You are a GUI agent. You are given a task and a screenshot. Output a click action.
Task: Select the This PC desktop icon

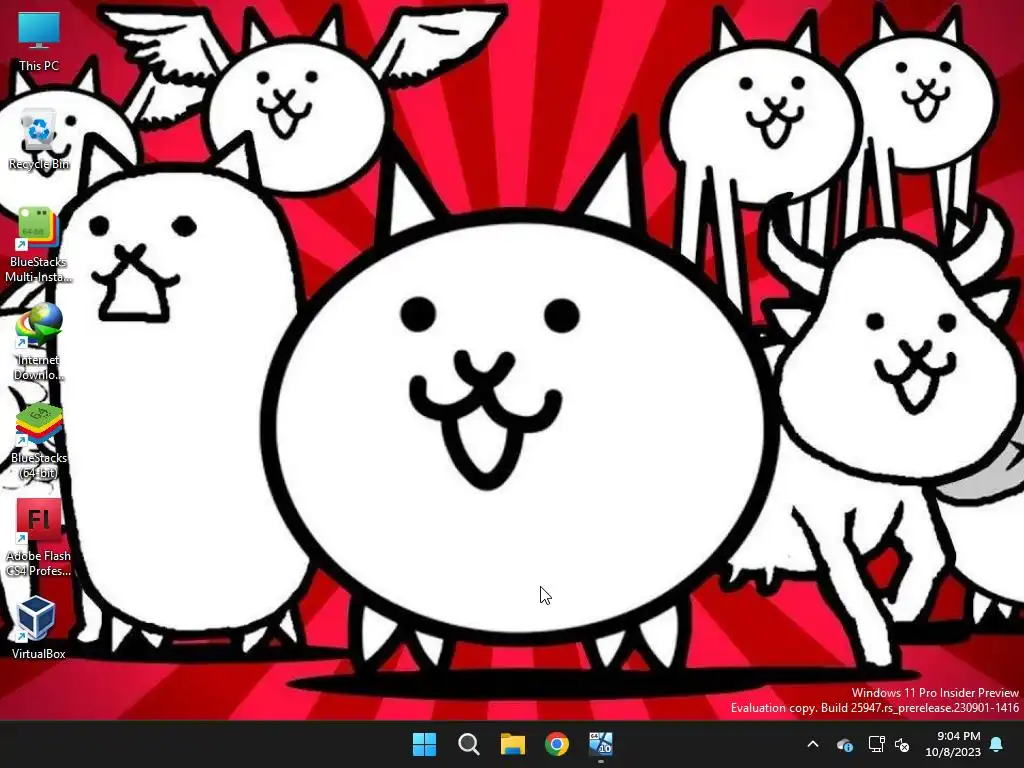pyautogui.click(x=39, y=42)
